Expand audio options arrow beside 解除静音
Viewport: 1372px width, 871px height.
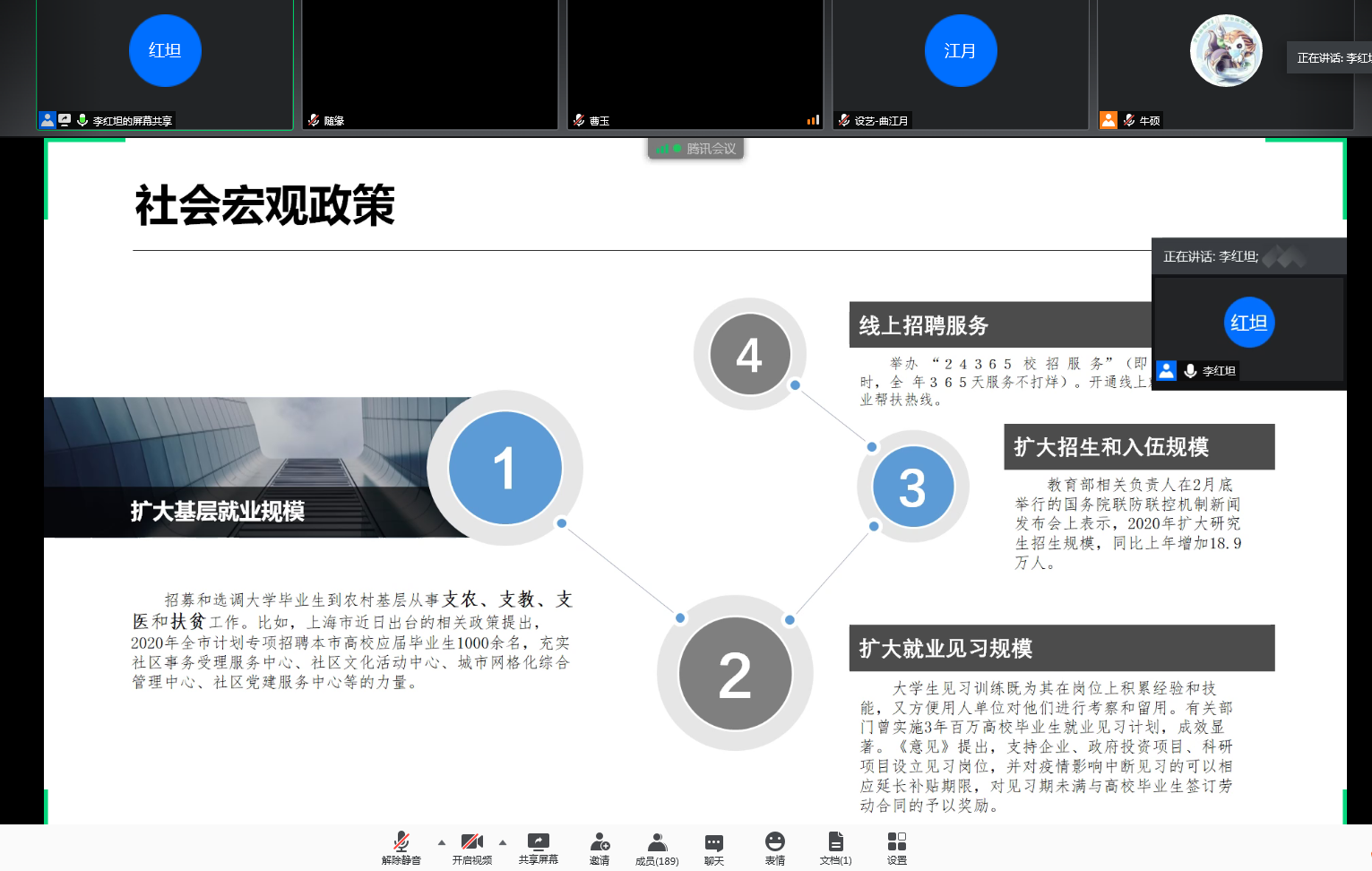click(x=441, y=842)
